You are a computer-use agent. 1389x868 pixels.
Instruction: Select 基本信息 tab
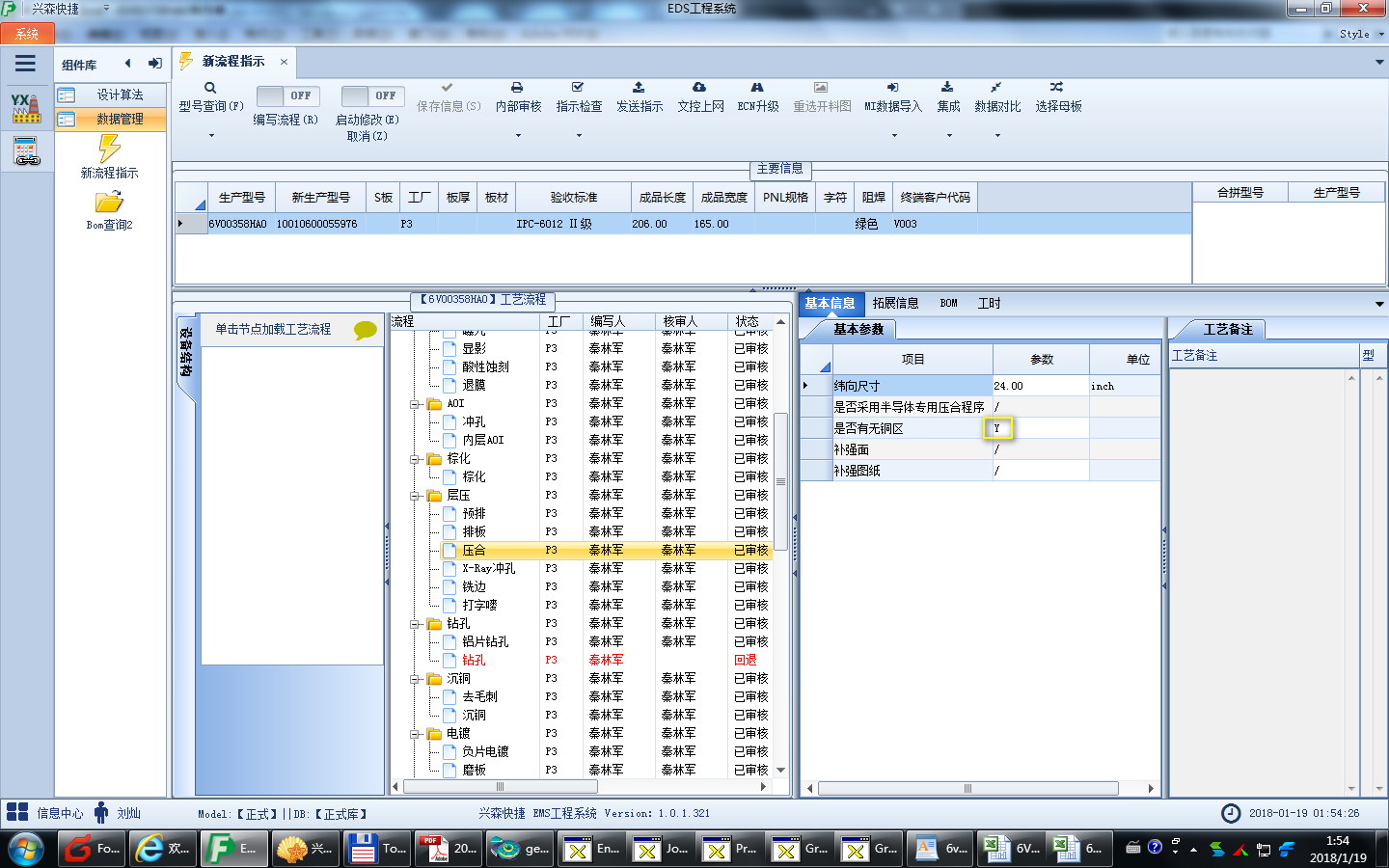click(830, 303)
